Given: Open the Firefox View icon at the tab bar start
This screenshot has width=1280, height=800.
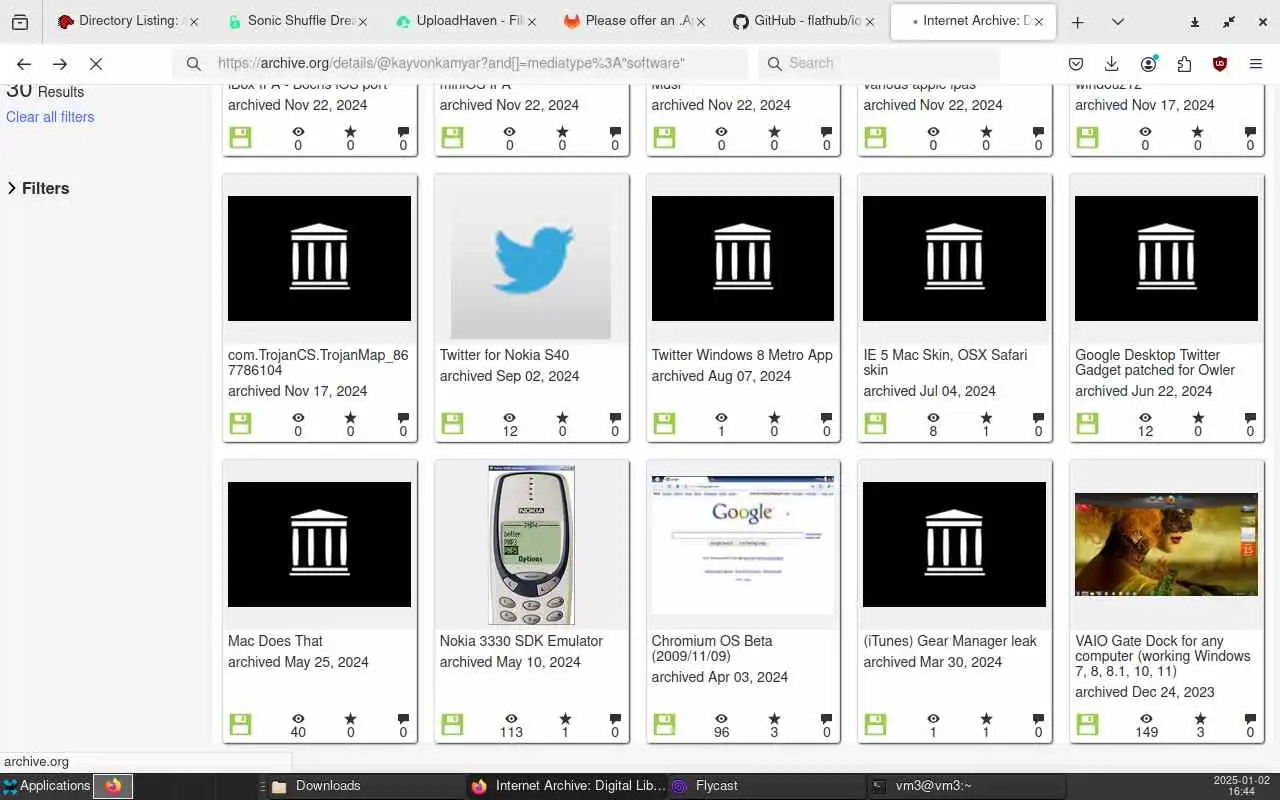Looking at the screenshot, I should [x=20, y=22].
